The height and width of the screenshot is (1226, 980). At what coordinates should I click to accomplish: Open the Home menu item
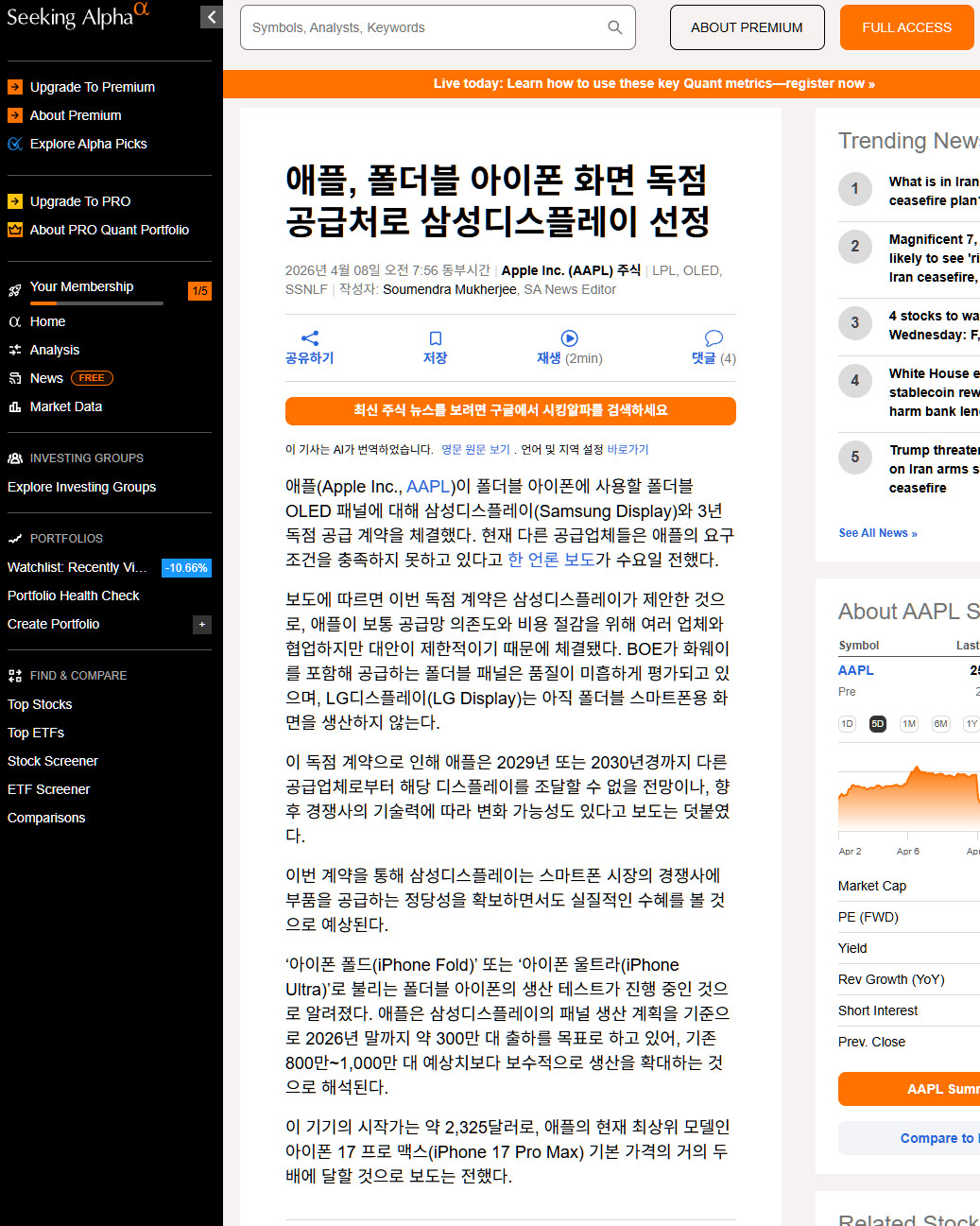[47, 321]
